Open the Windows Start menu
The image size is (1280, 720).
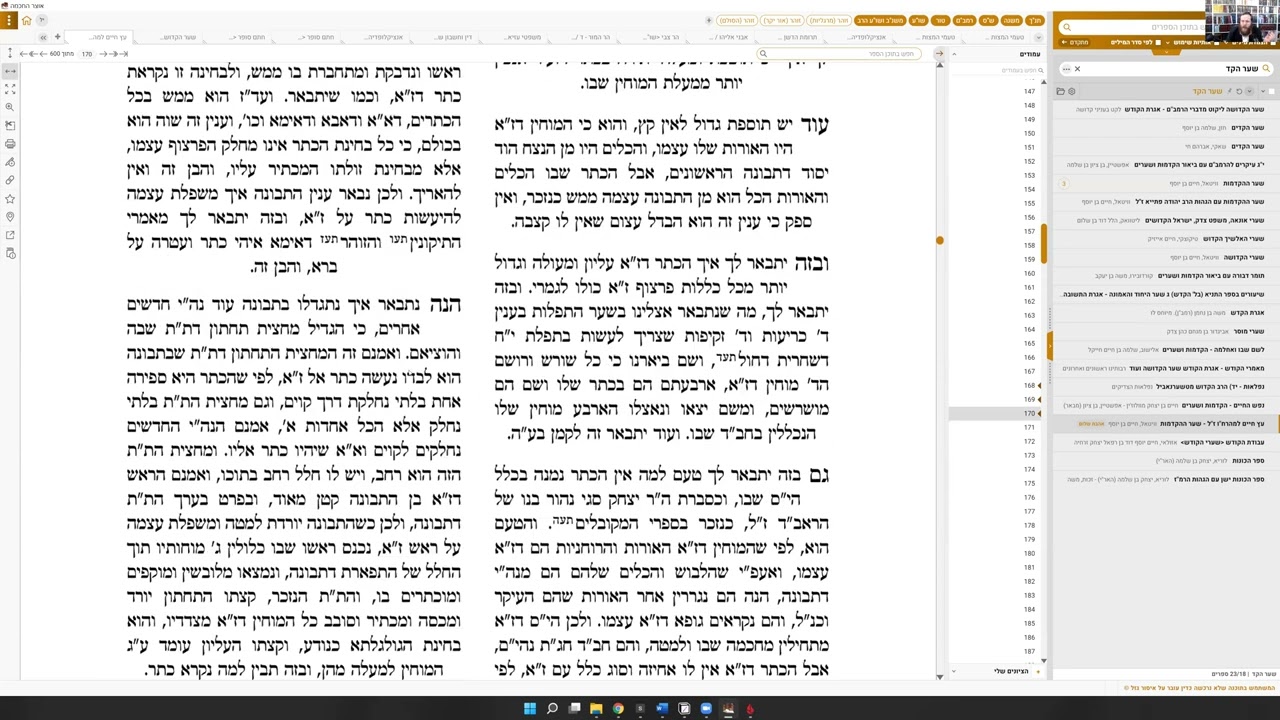pyautogui.click(x=530, y=709)
